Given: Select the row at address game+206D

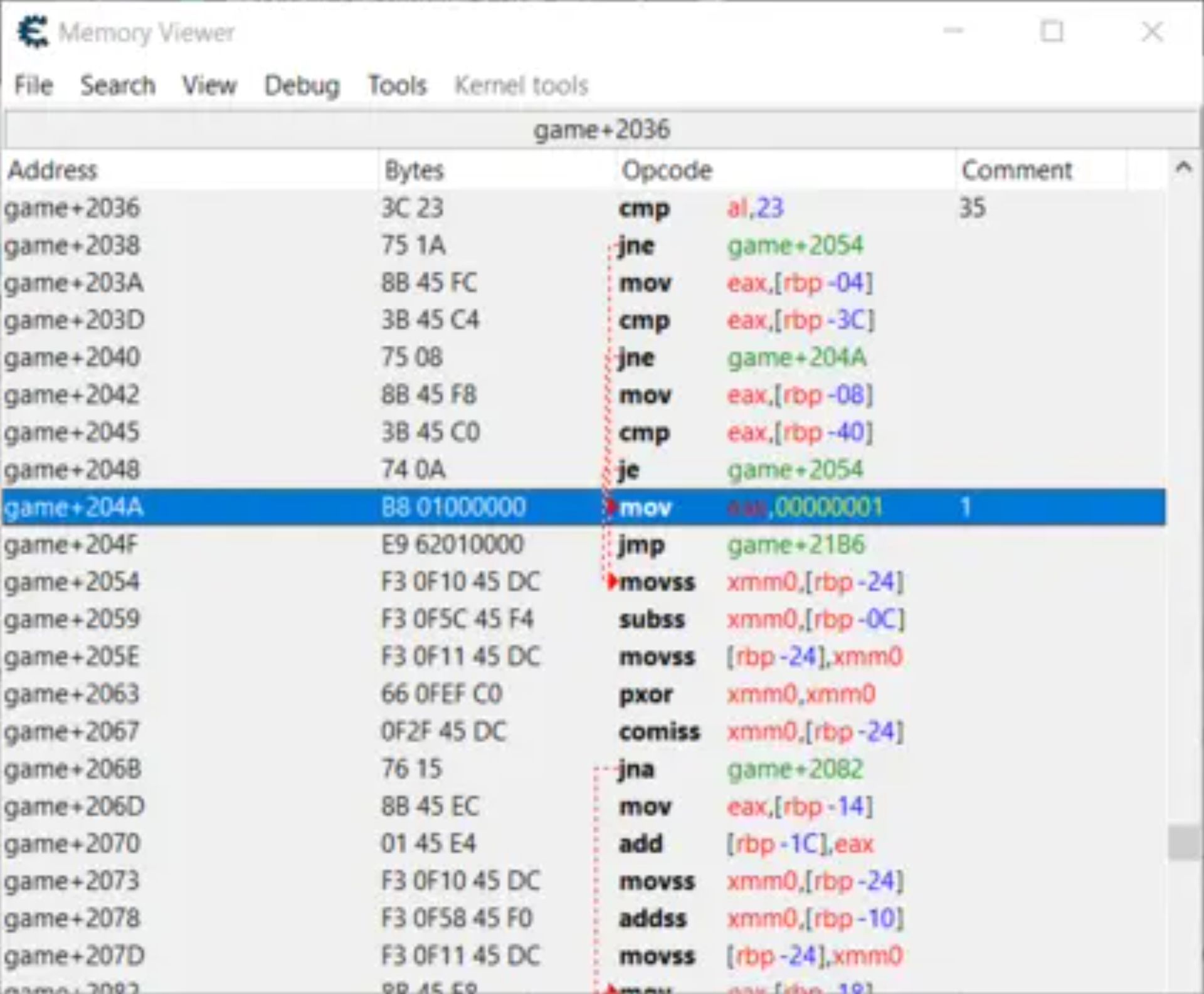Looking at the screenshot, I should tap(583, 806).
